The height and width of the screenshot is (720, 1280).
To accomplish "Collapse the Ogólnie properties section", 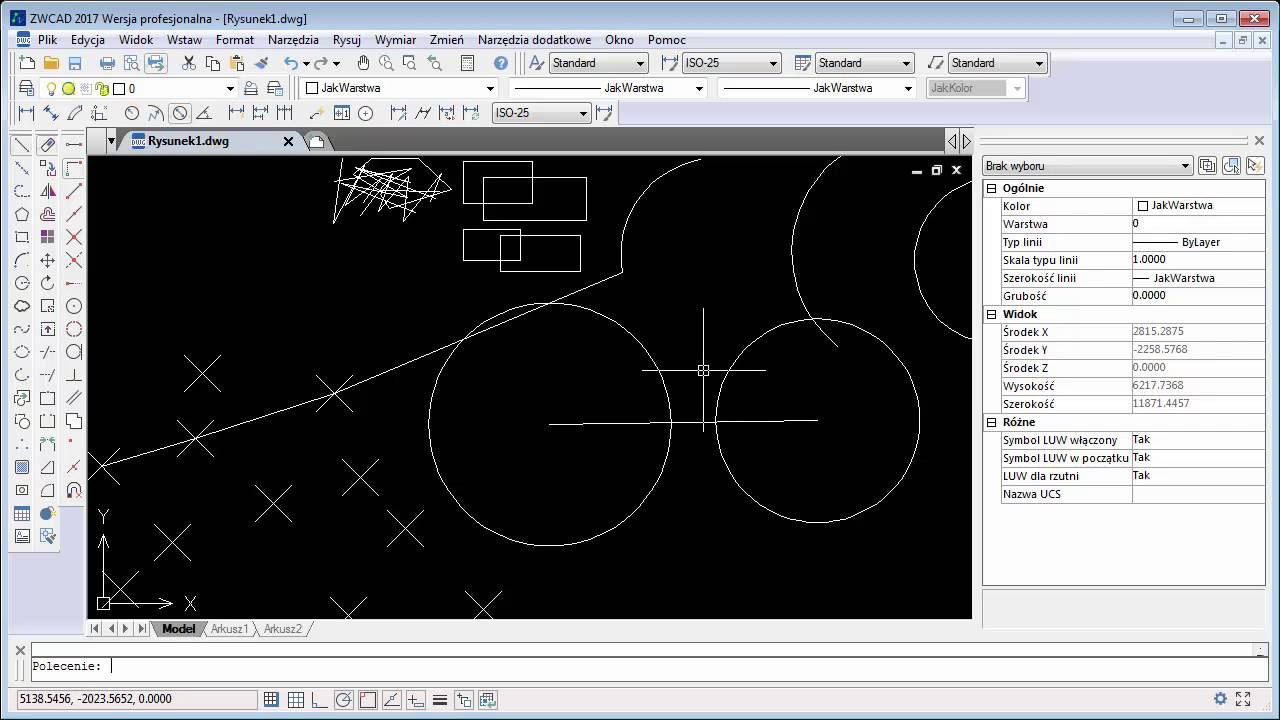I will click(992, 188).
